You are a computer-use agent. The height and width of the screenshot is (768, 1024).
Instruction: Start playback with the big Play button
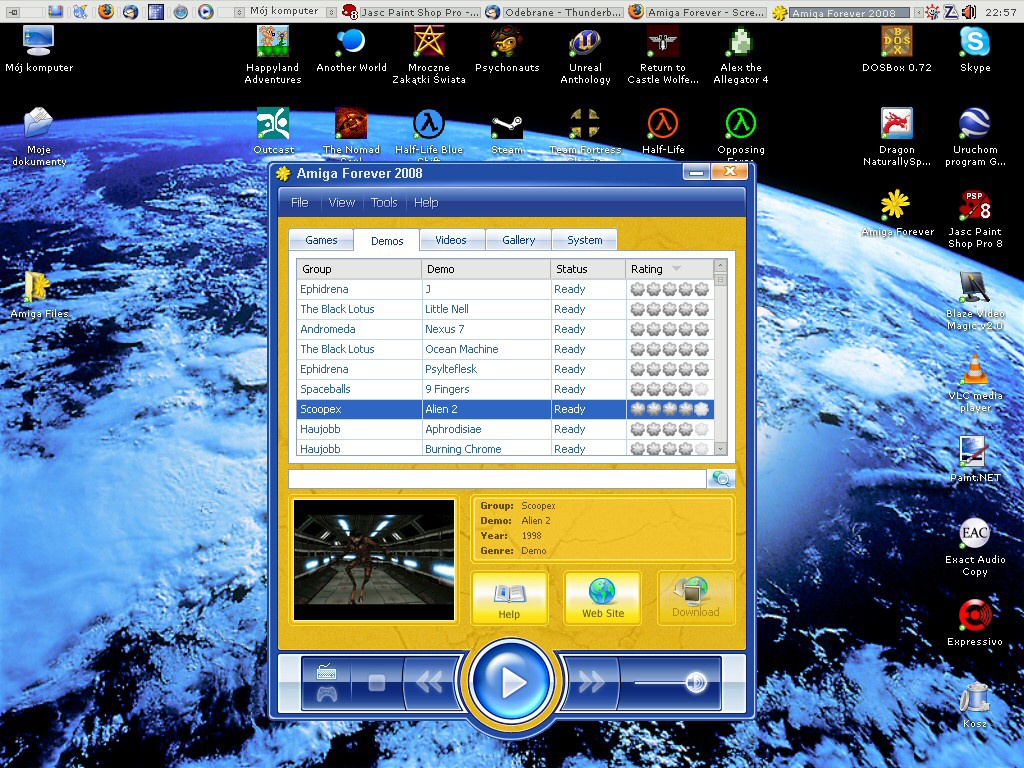(511, 682)
